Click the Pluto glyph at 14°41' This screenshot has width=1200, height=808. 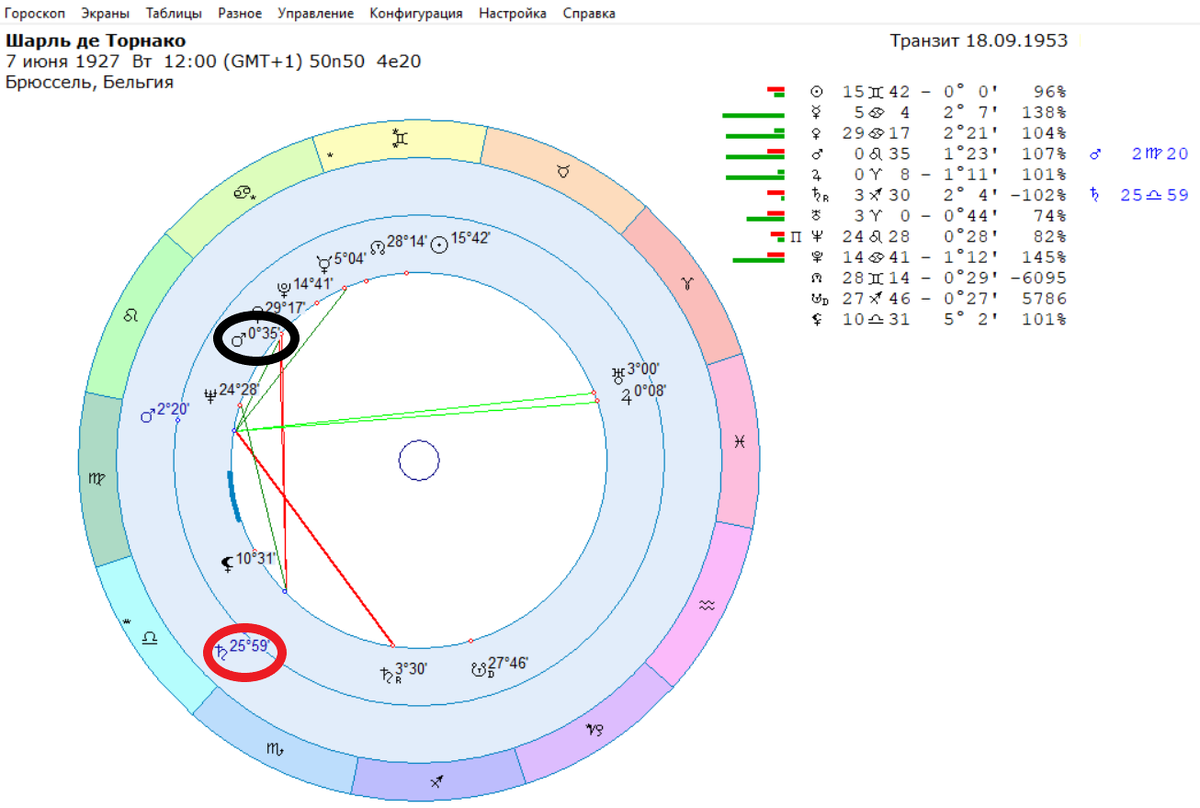tap(285, 289)
